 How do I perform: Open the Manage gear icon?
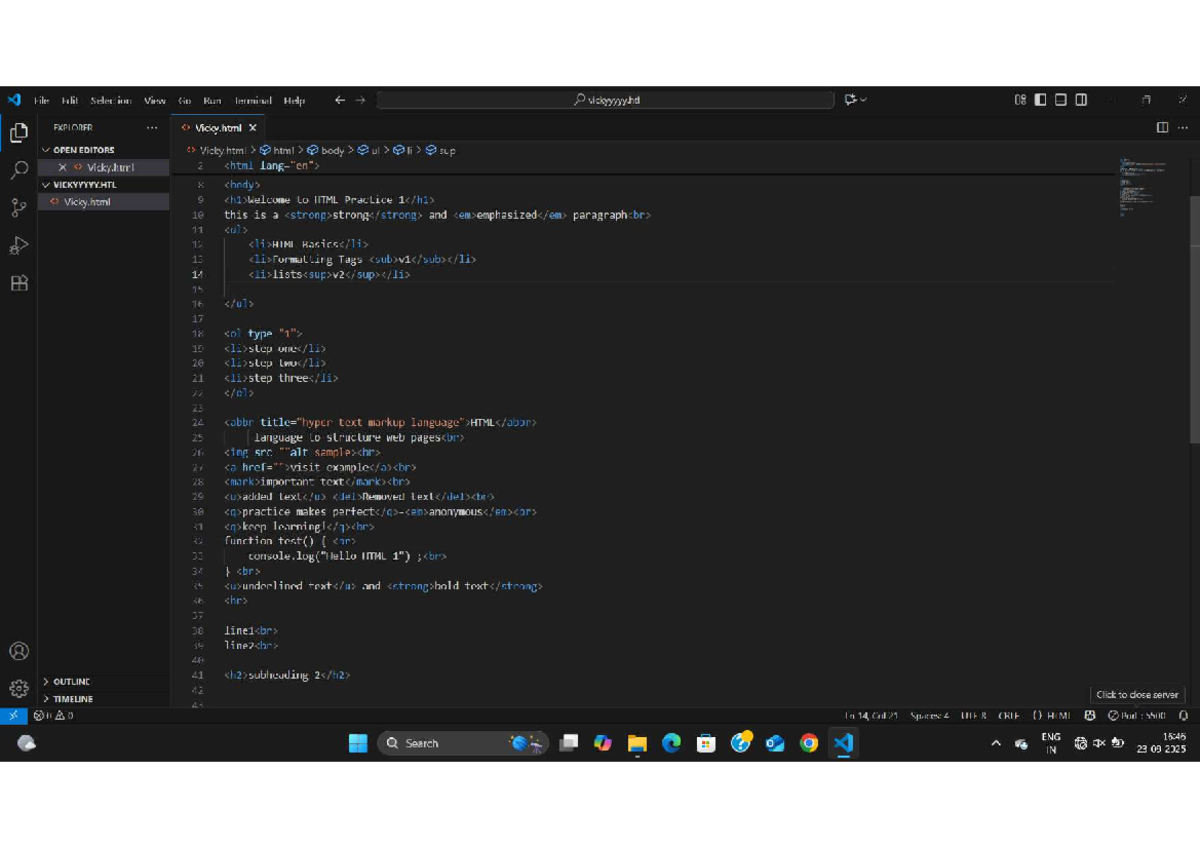18,689
